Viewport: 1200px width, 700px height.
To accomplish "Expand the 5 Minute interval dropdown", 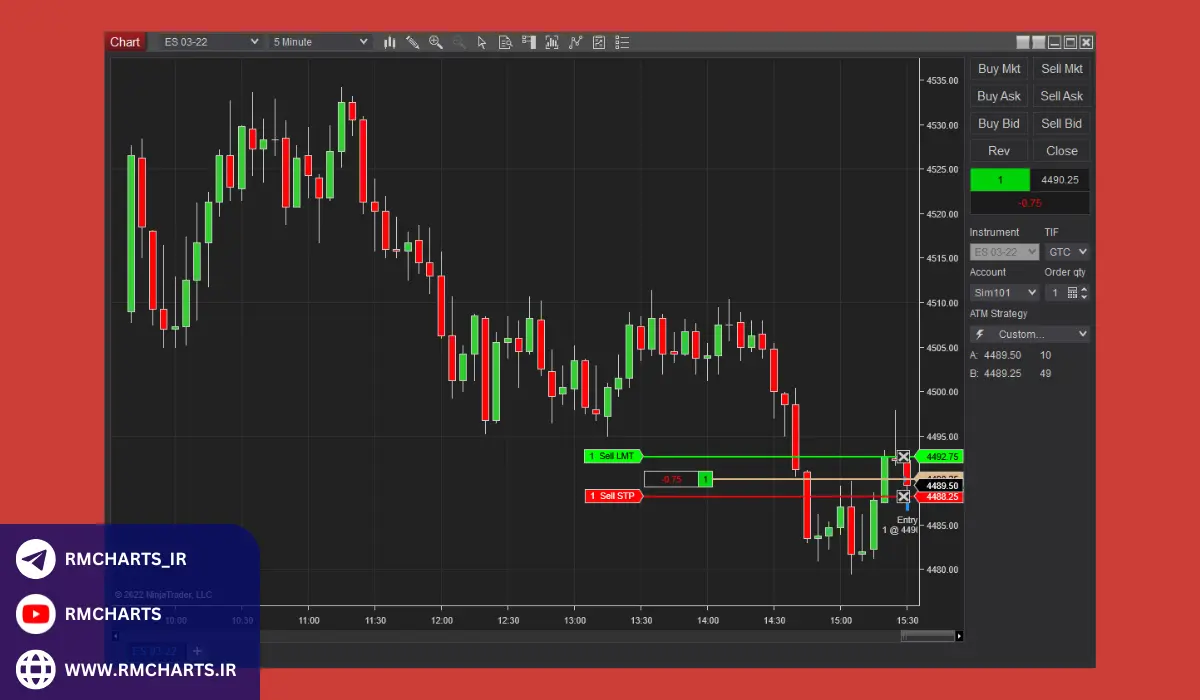I will click(320, 42).
